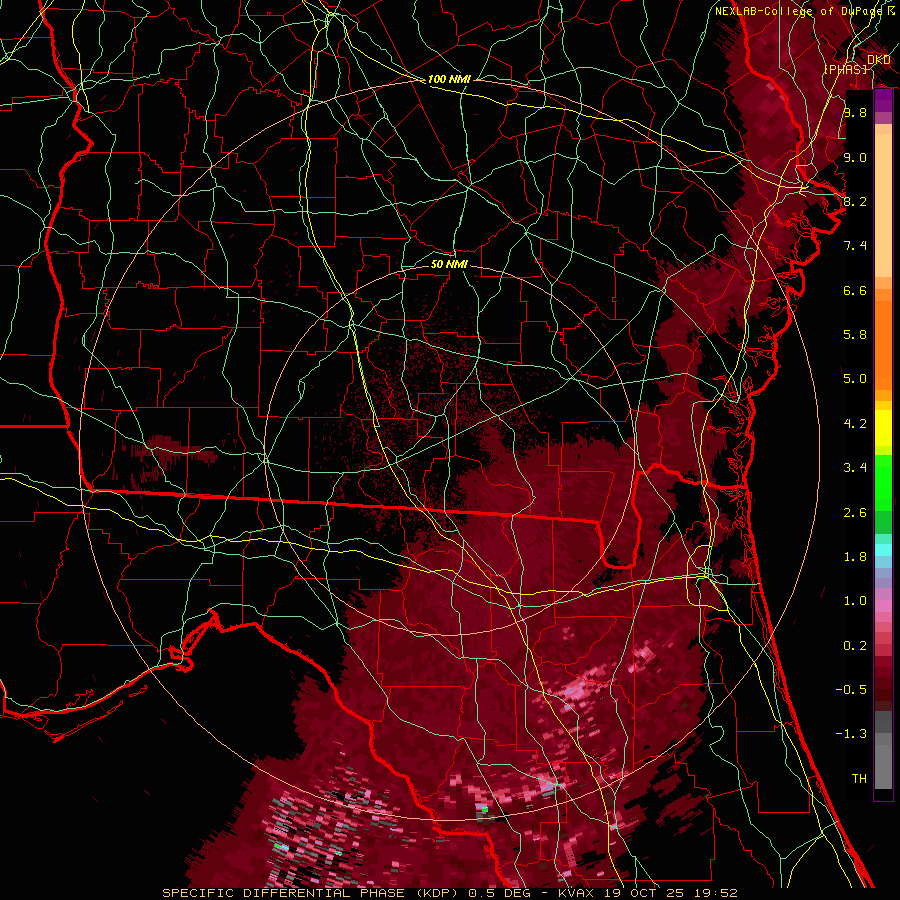Click the 4.2 value on the scale
900x900 pixels.
coord(855,424)
